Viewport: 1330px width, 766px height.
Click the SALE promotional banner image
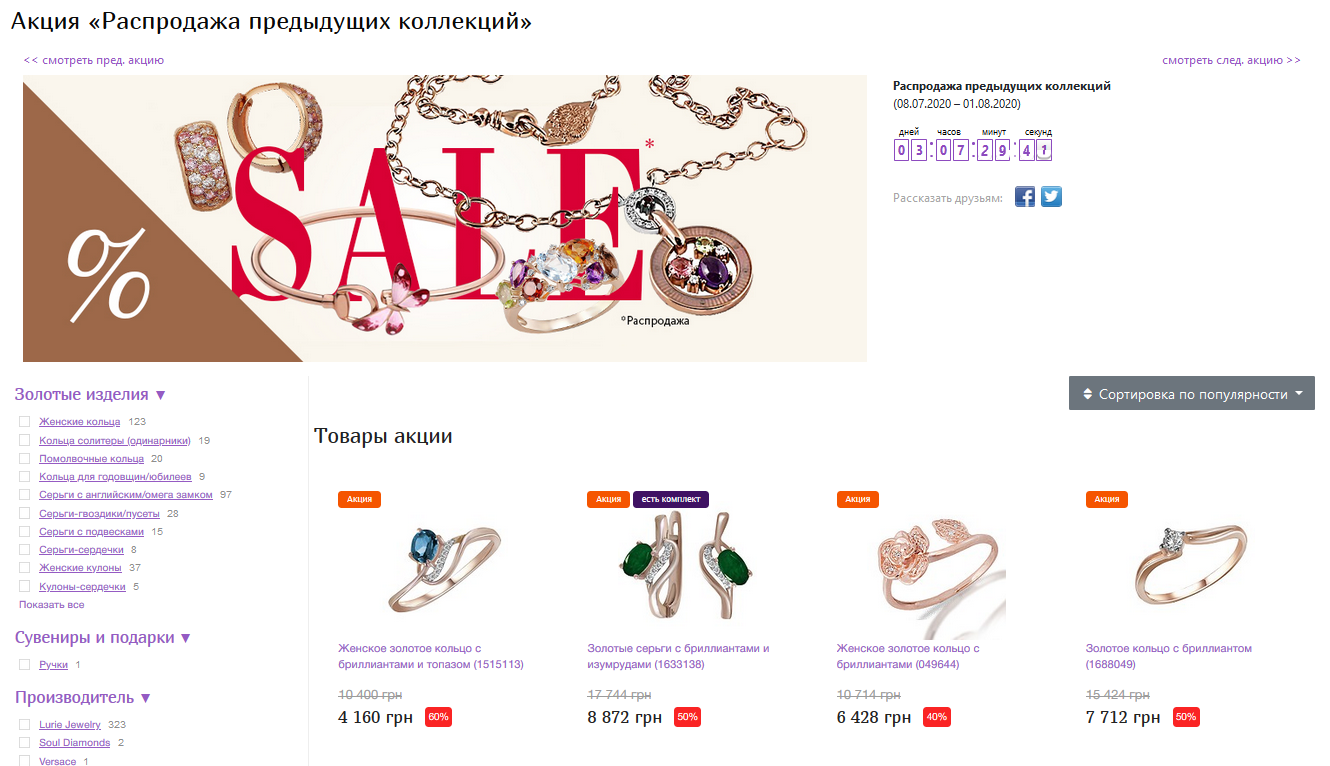(445, 218)
